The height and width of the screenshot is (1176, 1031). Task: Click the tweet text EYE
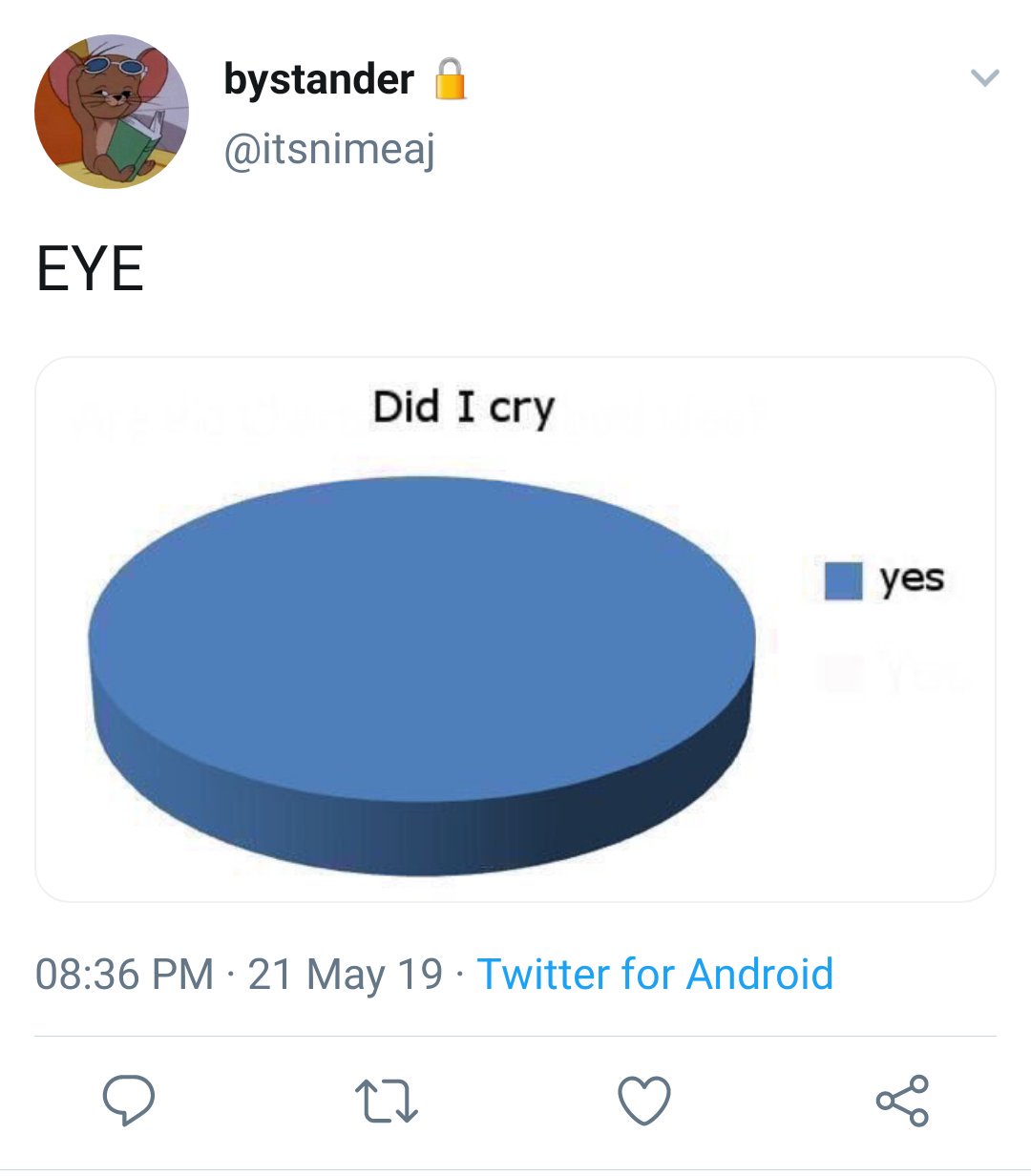click(90, 269)
